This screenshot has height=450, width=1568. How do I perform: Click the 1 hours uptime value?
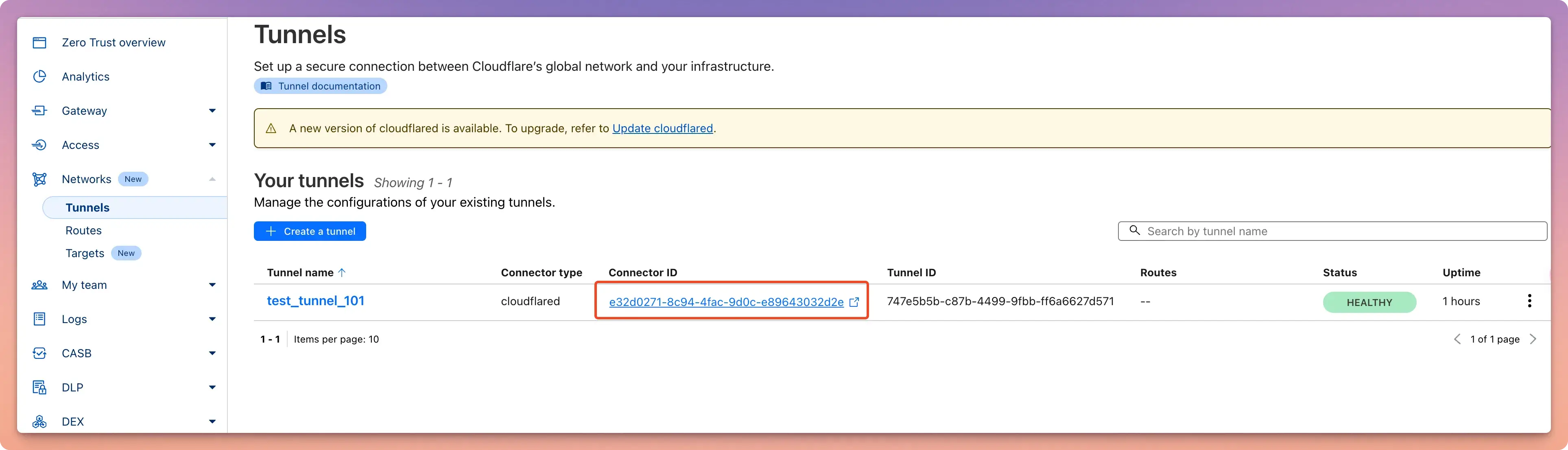point(1461,301)
